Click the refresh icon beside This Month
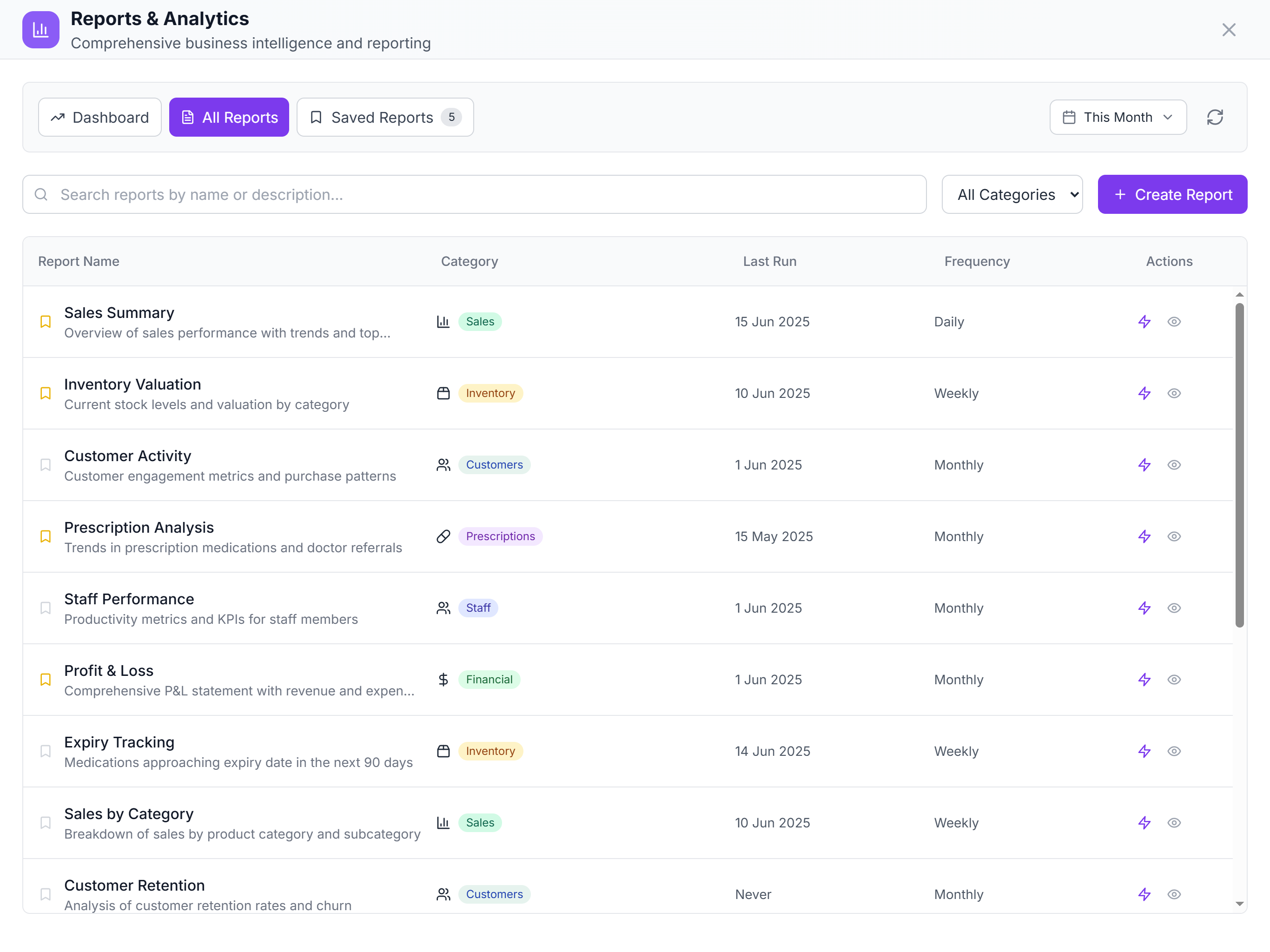Viewport: 1270px width, 952px height. (1215, 117)
